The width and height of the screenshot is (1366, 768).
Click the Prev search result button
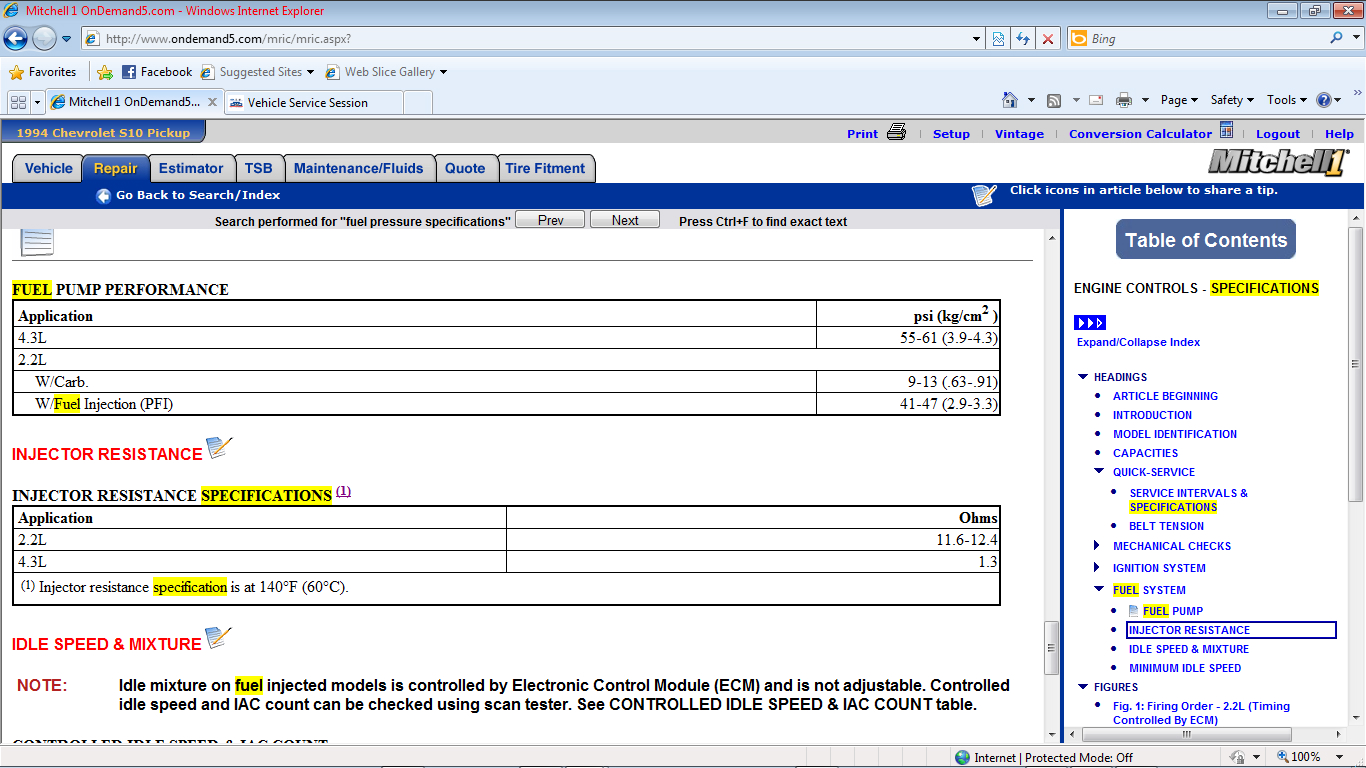[550, 220]
